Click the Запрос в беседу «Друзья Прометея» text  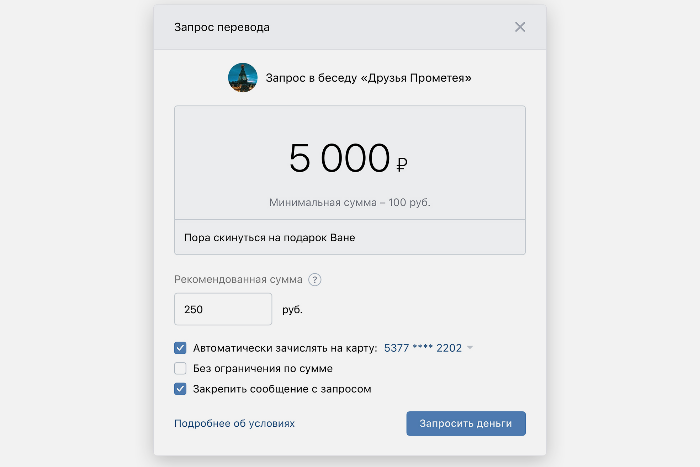[x=368, y=78]
